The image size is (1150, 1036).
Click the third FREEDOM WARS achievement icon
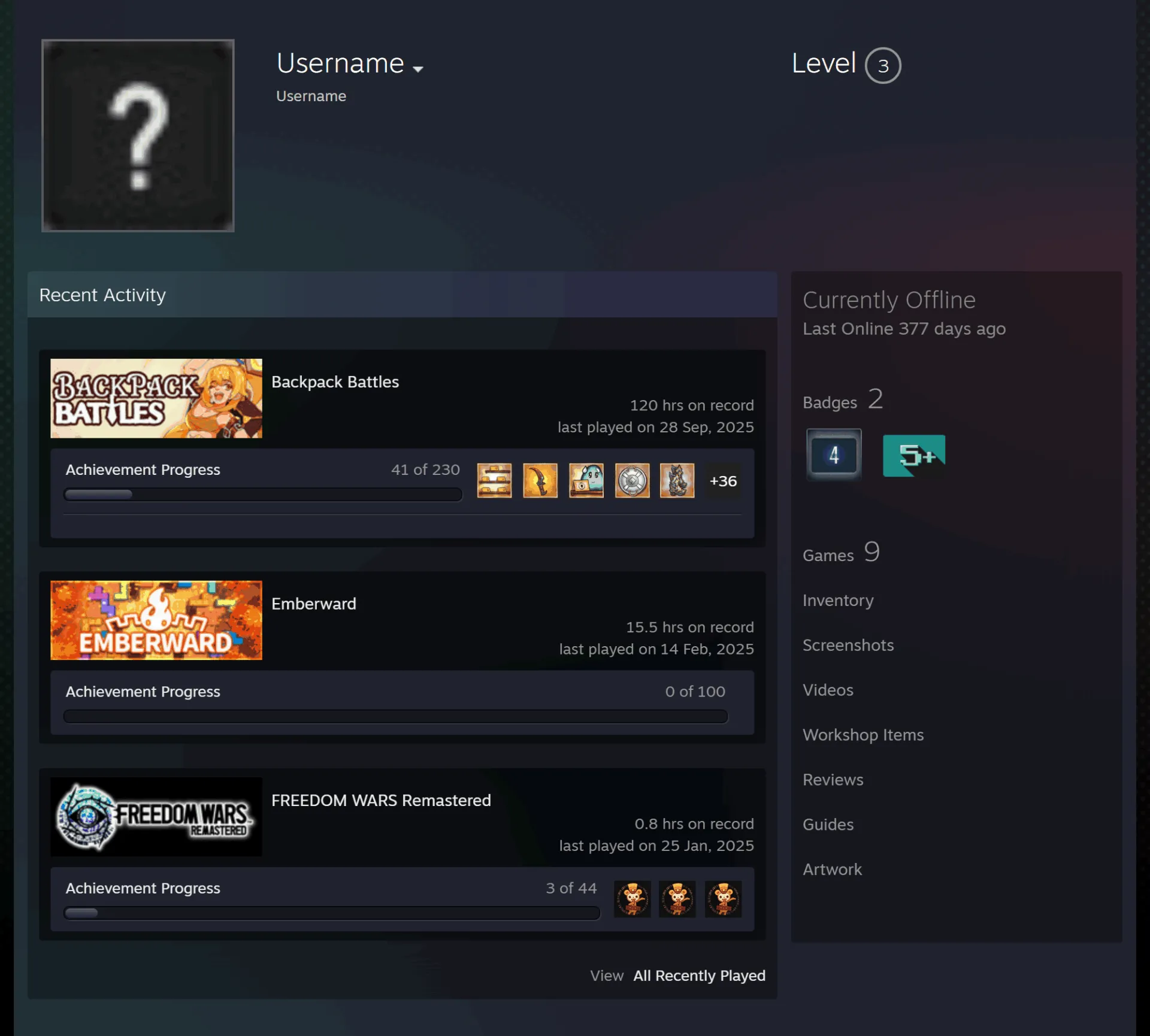[x=724, y=898]
